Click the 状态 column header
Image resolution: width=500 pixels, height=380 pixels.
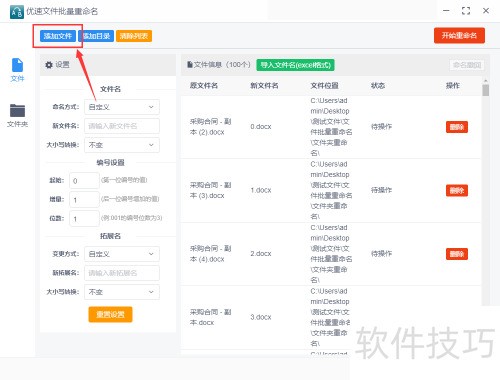(378, 86)
